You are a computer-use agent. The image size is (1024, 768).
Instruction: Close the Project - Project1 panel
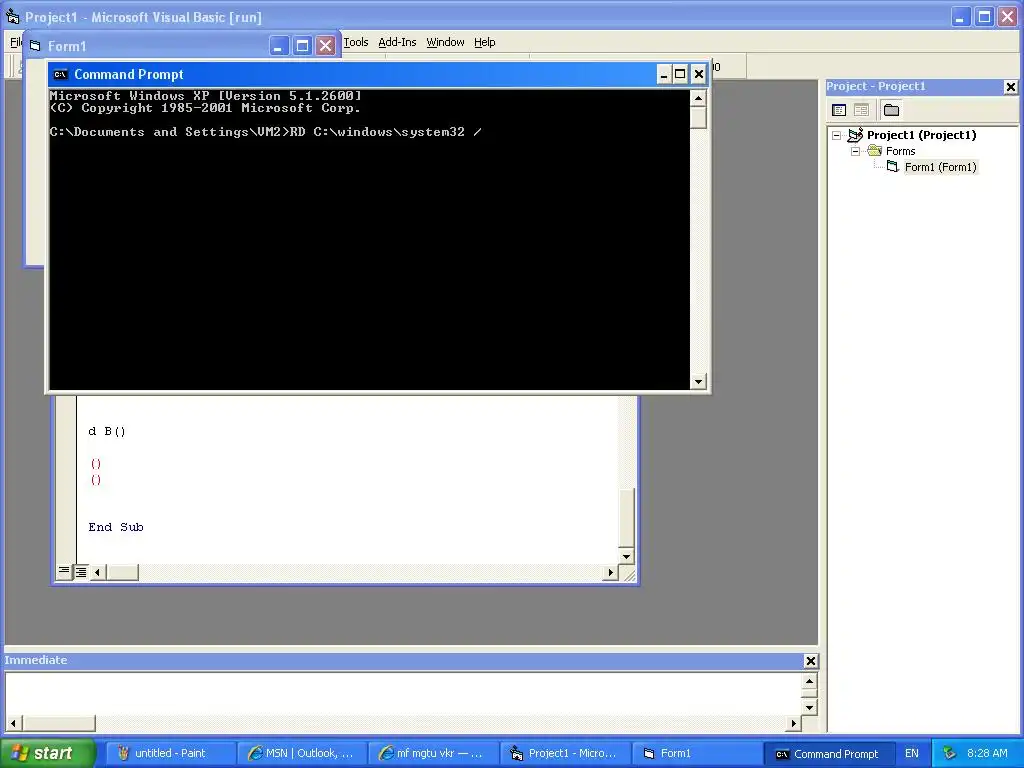click(1010, 87)
